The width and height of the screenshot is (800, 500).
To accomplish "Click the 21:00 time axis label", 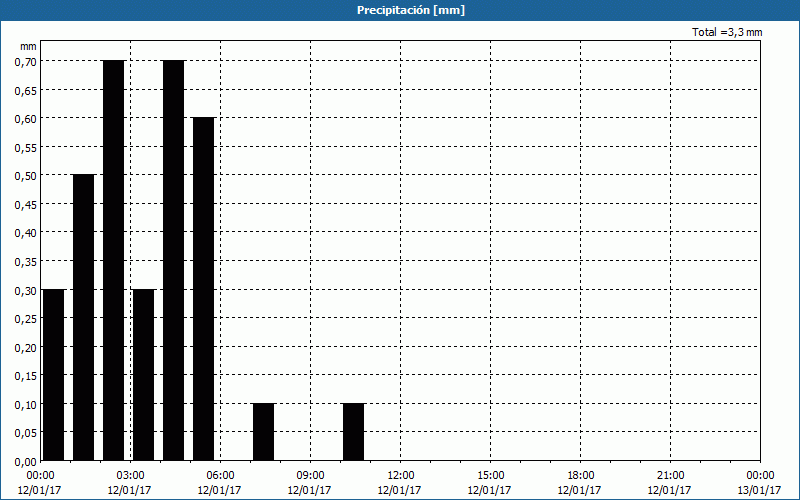I will (670, 476).
